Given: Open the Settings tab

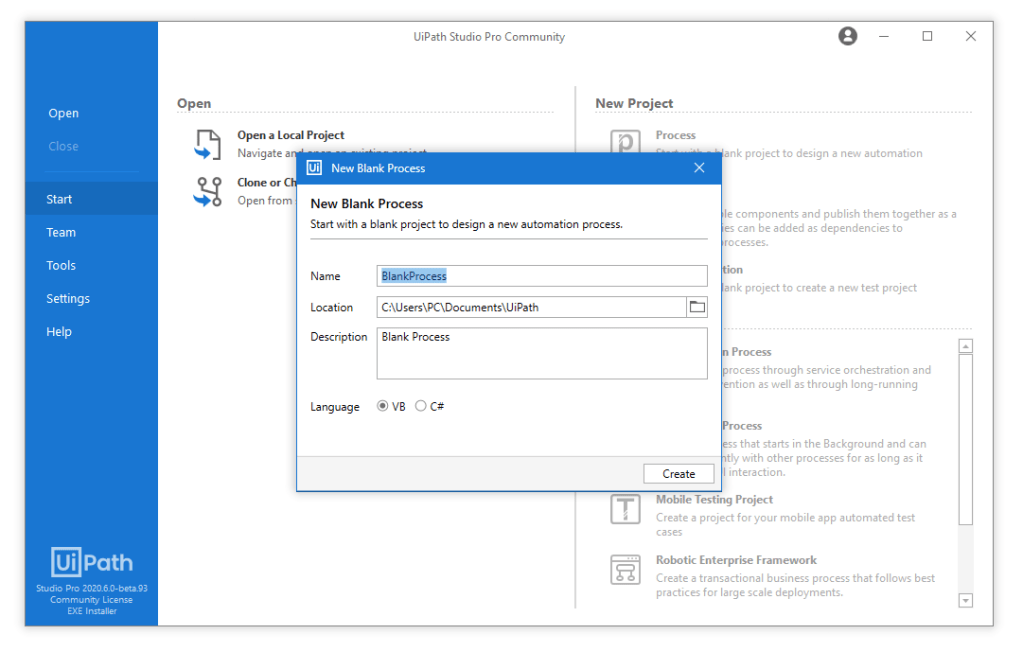Looking at the screenshot, I should pyautogui.click(x=68, y=298).
